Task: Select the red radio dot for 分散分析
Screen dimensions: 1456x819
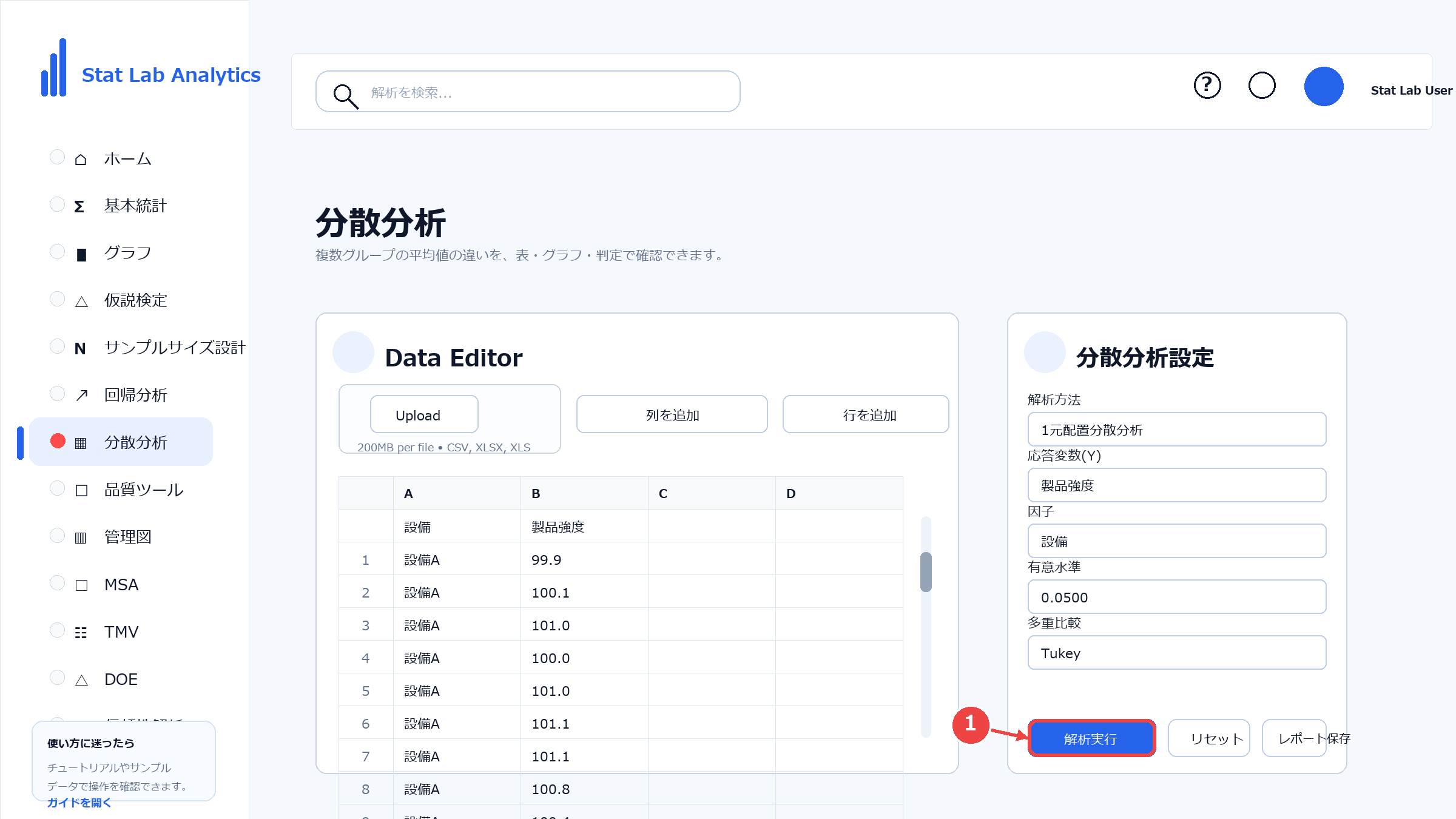Action: pos(58,441)
